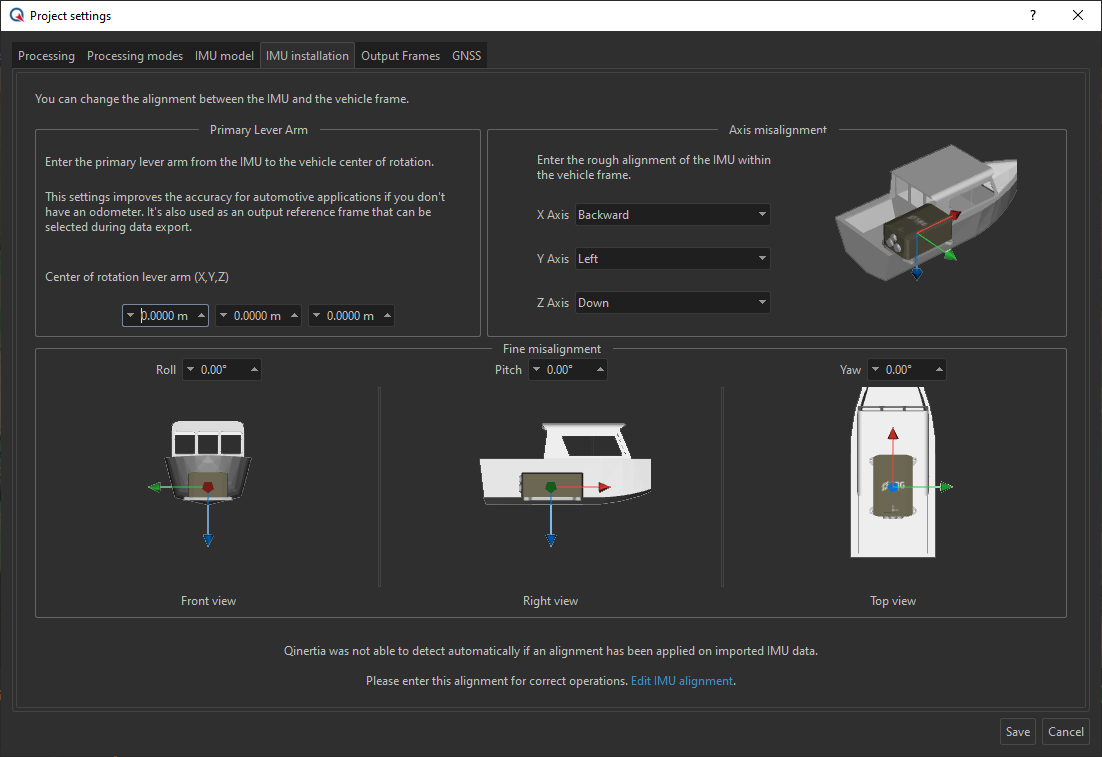This screenshot has height=757, width=1102.
Task: Click the 'Top view' caption
Action: [893, 601]
